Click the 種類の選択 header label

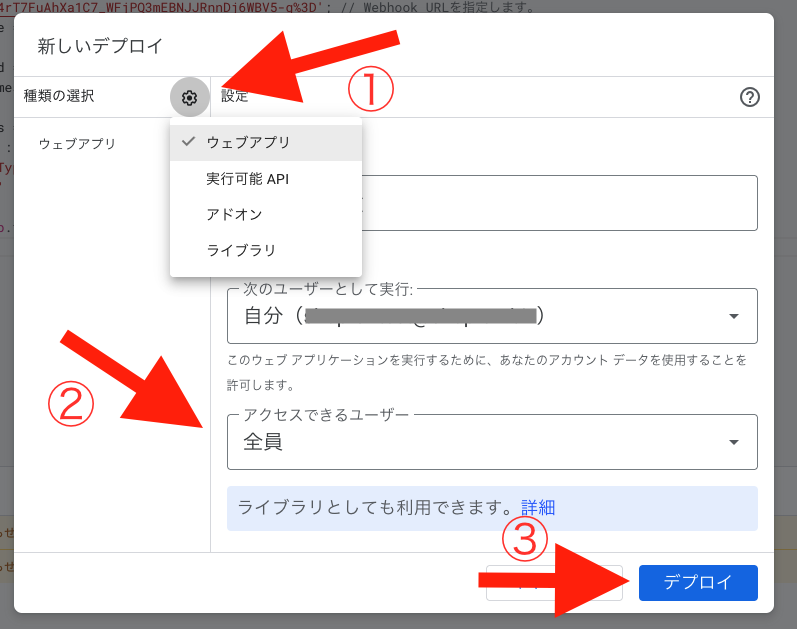click(x=59, y=97)
